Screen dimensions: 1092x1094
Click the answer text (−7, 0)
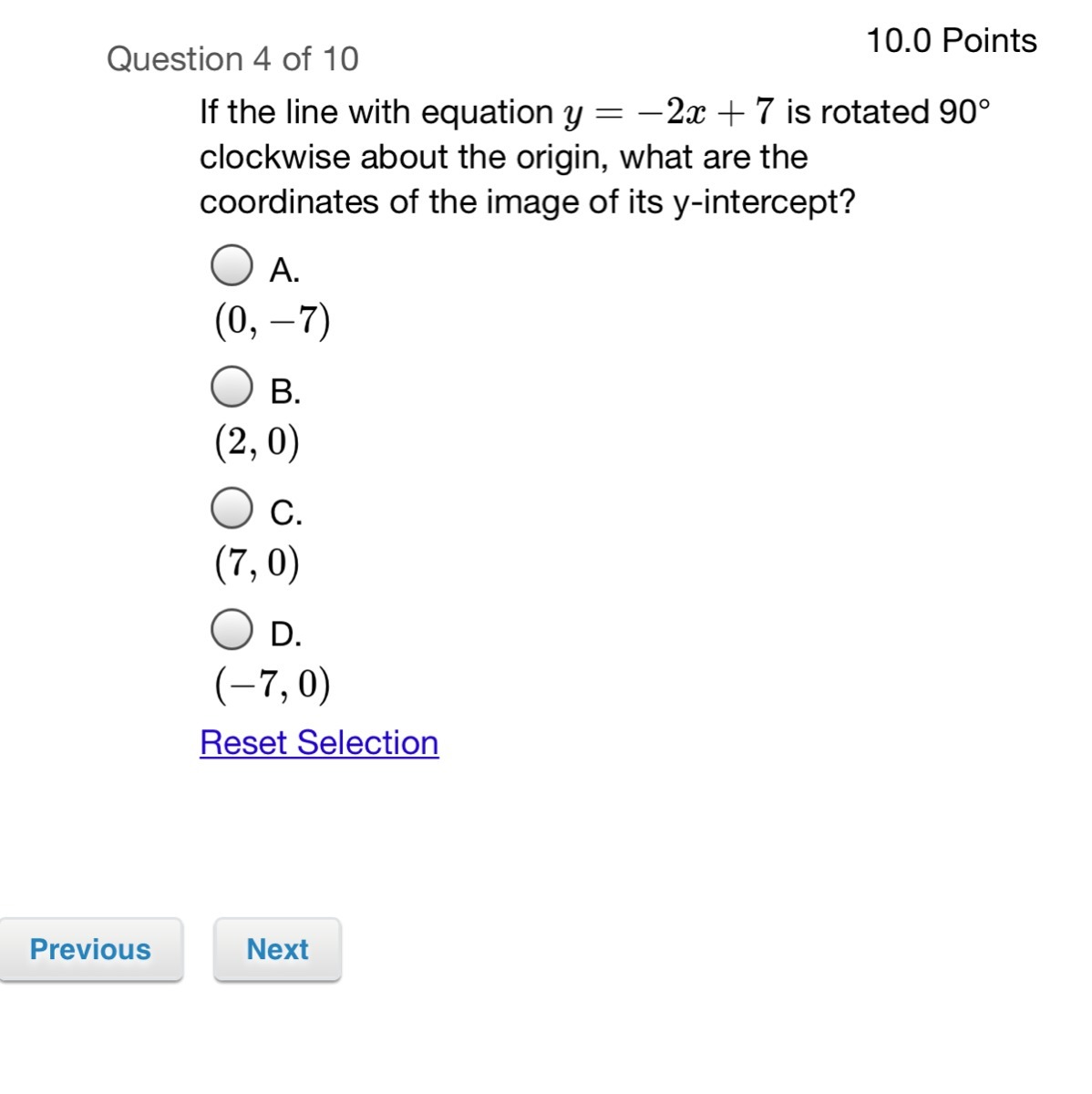pos(273,685)
